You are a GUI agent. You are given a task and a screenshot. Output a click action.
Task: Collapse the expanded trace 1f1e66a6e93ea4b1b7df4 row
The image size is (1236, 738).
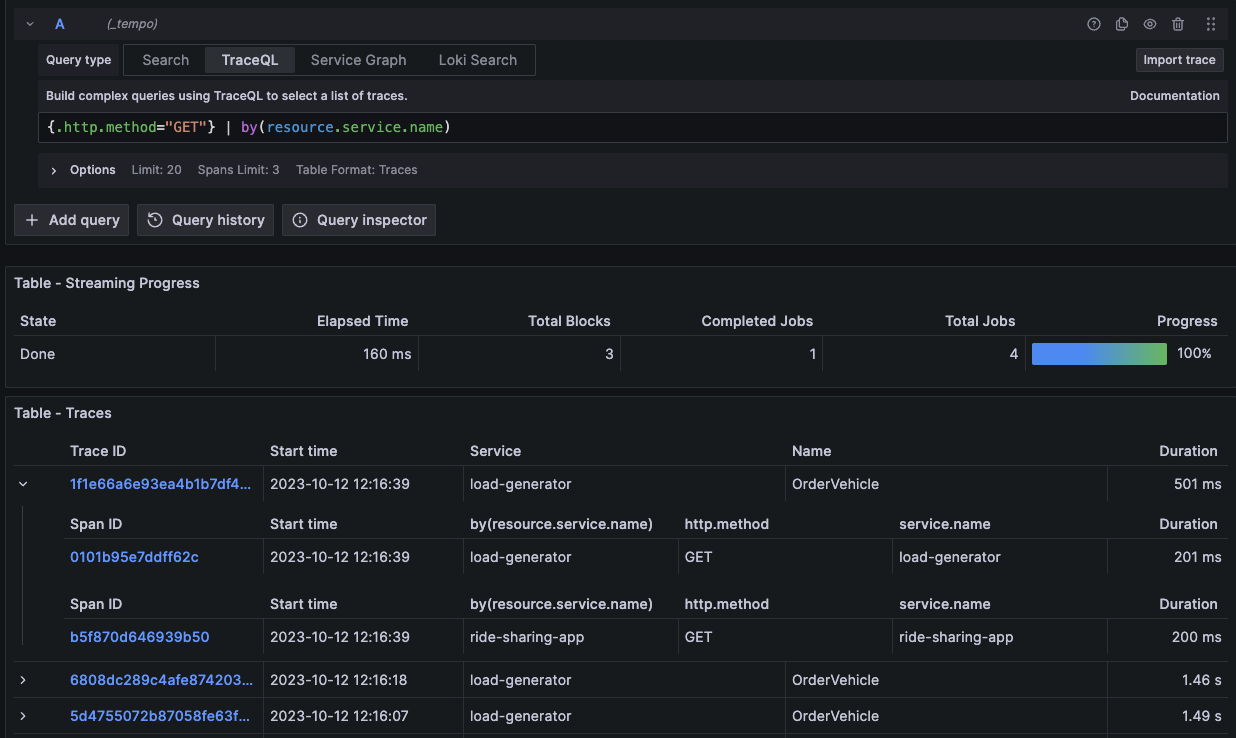23,483
